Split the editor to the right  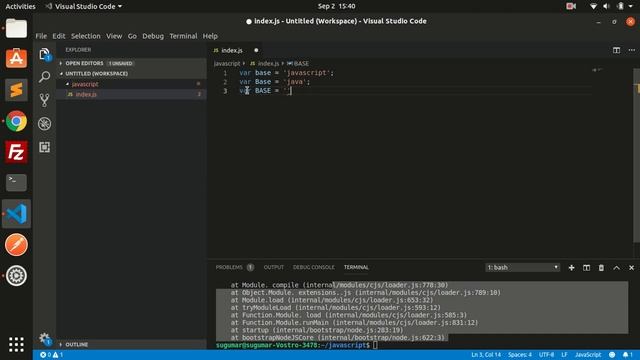coord(616,50)
